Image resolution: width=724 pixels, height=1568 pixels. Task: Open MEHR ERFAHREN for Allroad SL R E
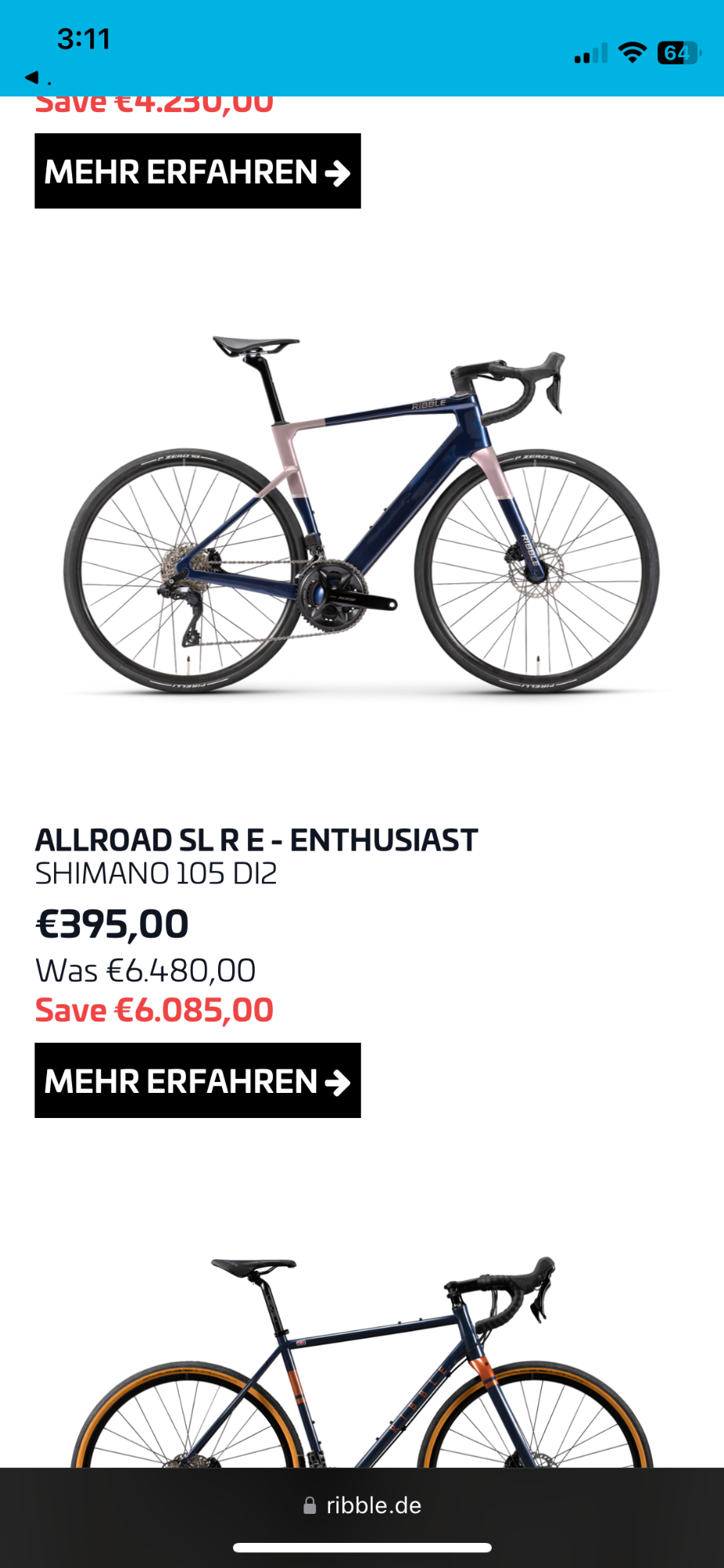click(198, 1080)
